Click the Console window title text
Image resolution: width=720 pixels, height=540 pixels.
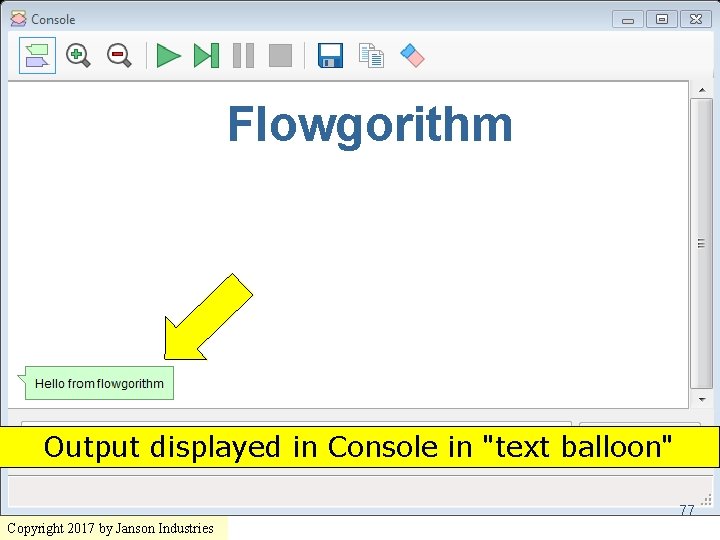53,20
